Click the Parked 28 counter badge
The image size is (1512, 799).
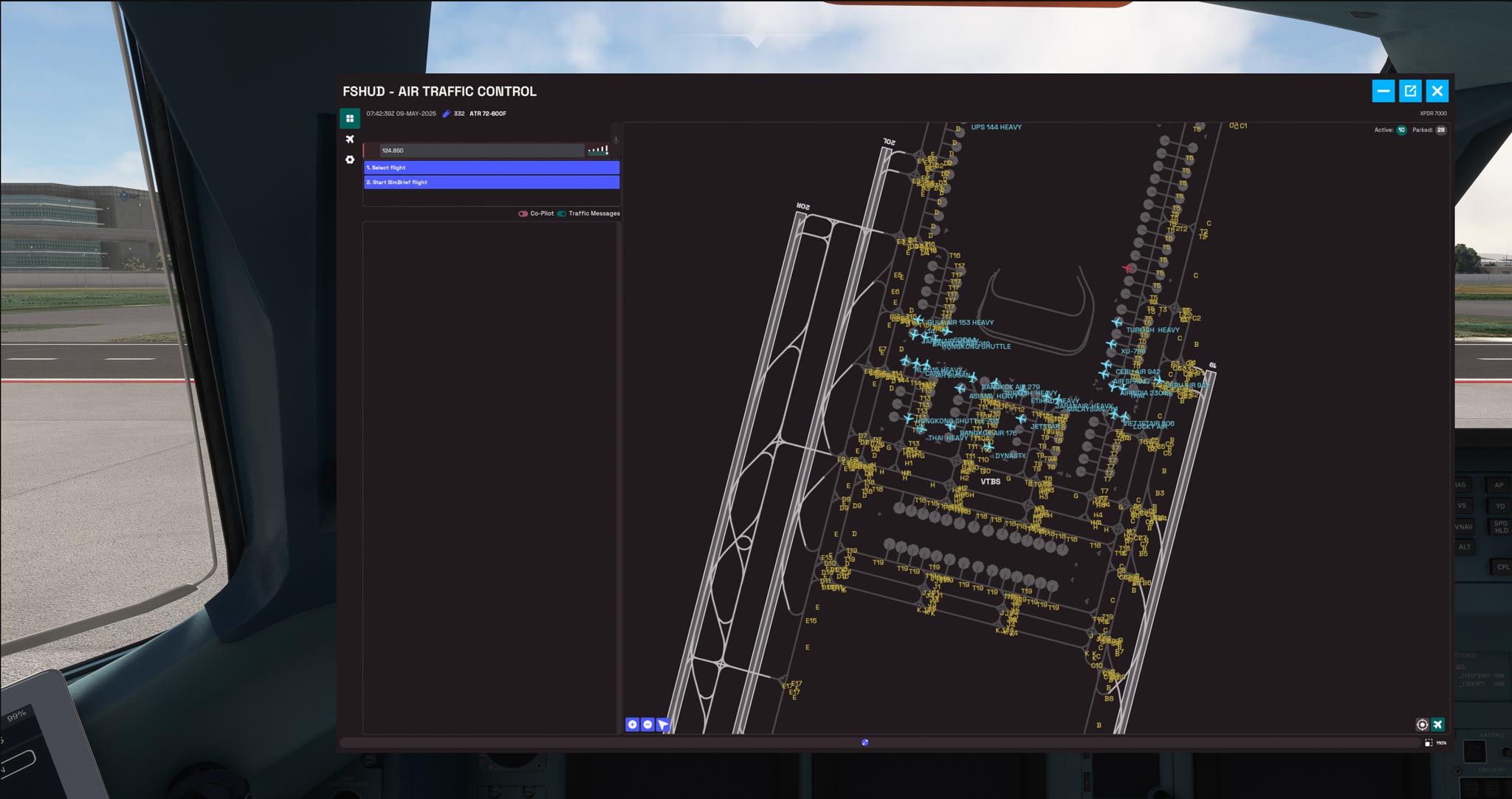[x=1440, y=130]
